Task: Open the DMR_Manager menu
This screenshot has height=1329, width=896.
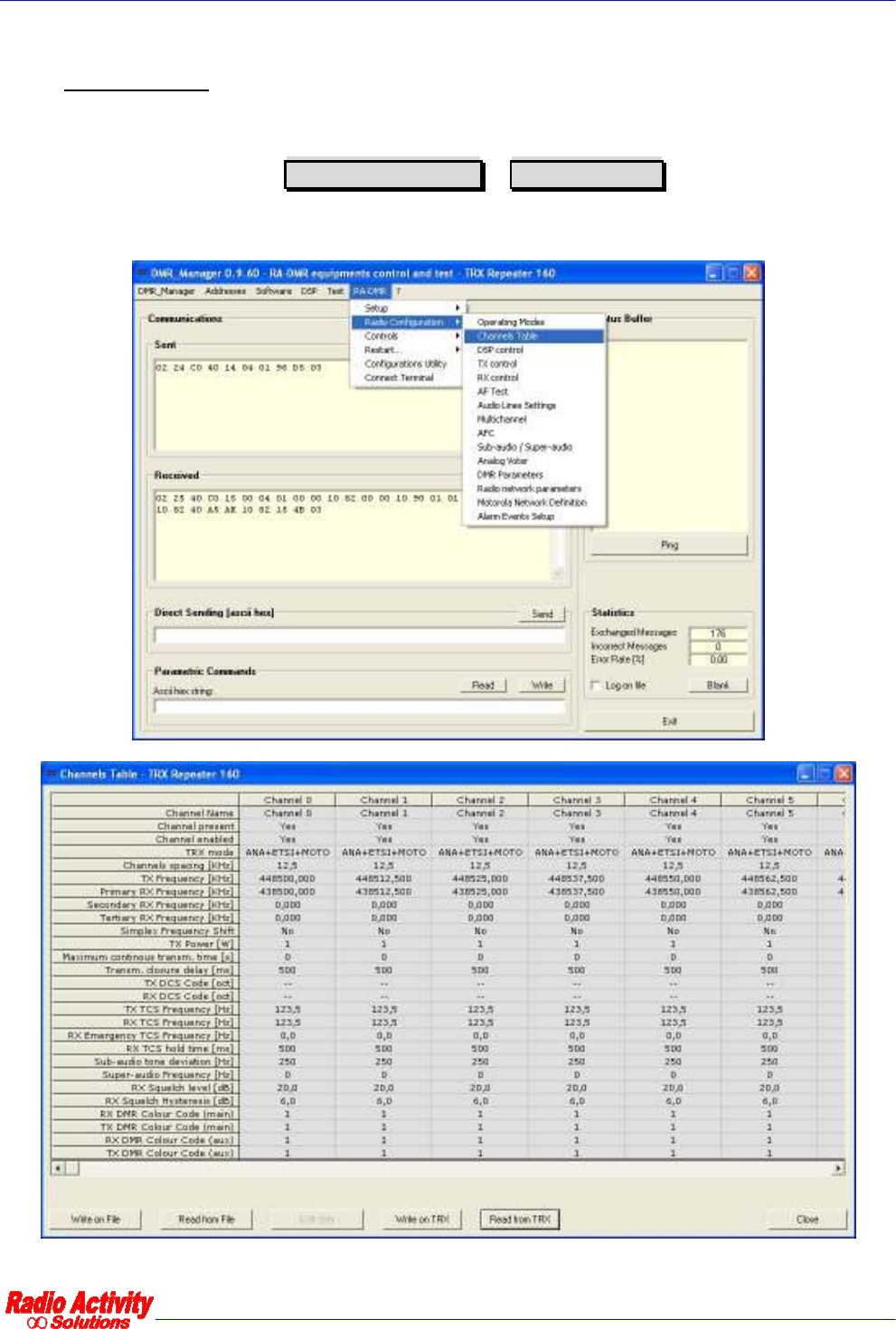Action: [x=166, y=291]
